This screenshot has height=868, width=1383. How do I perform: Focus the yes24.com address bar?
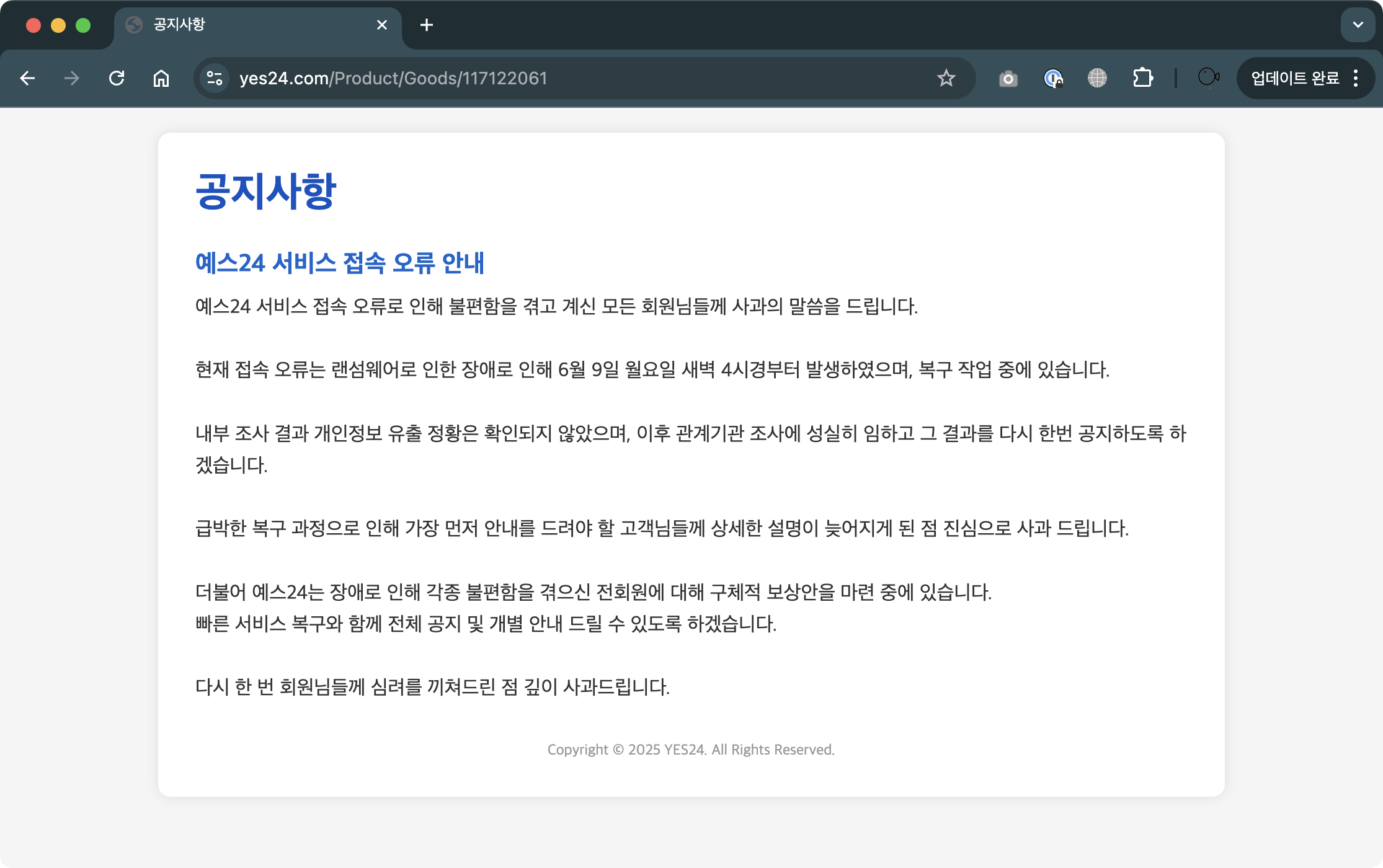coord(558,78)
